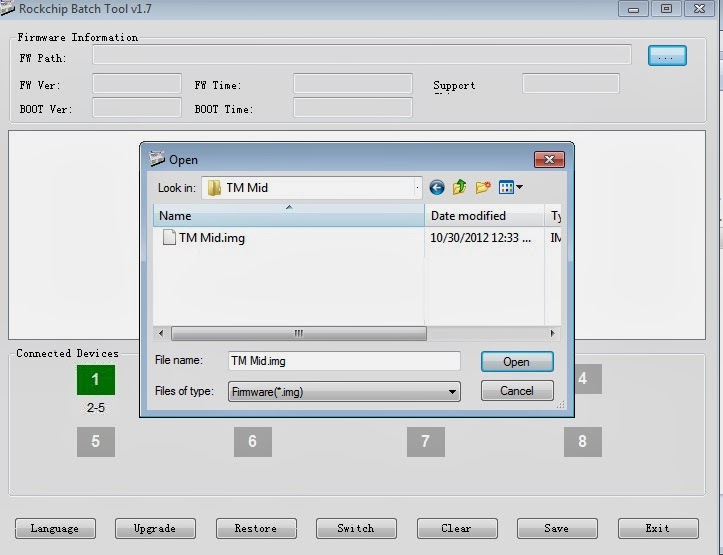Image resolution: width=723 pixels, height=555 pixels.
Task: Click the Save button
Action: pyautogui.click(x=557, y=528)
